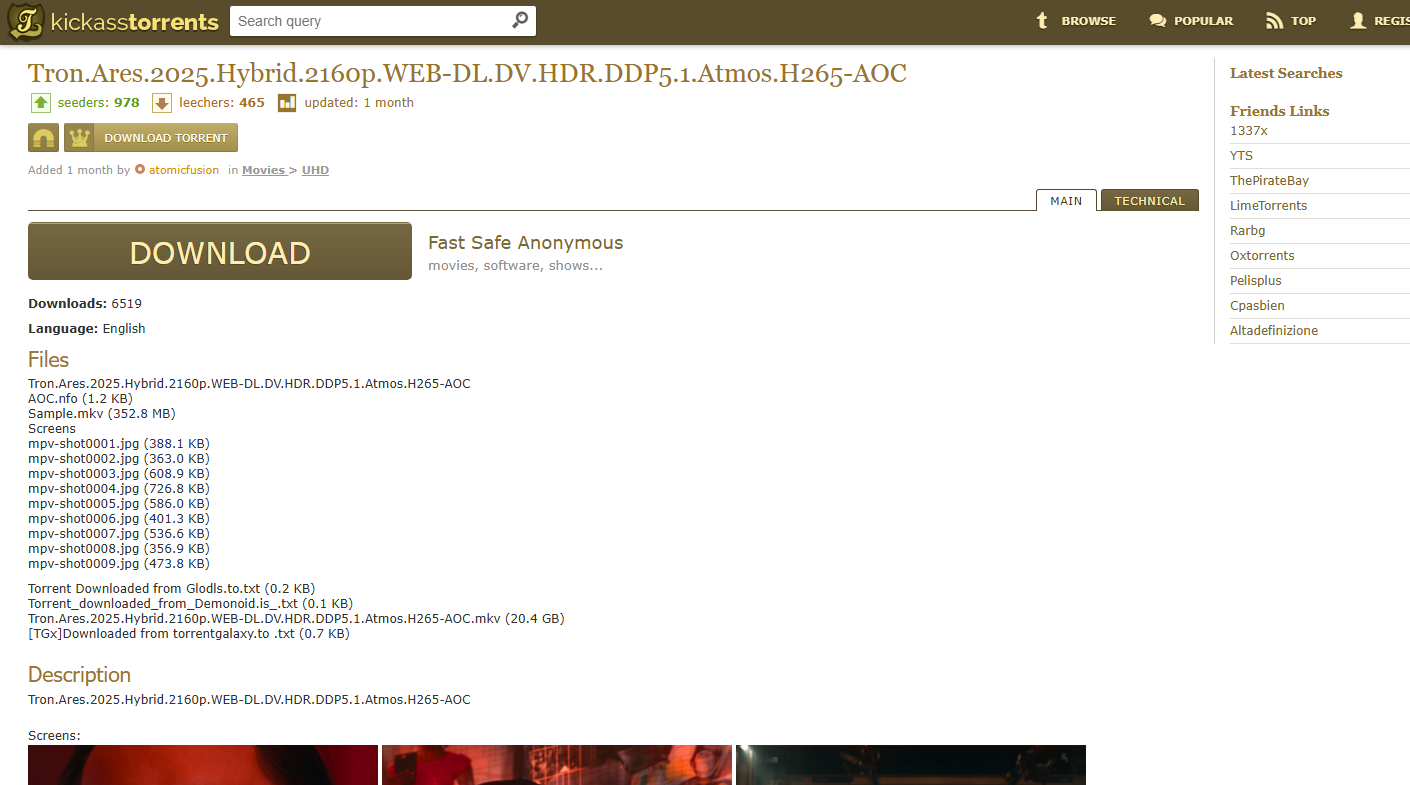This screenshot has width=1410, height=785.
Task: Click the magnifier search icon
Action: pos(519,21)
